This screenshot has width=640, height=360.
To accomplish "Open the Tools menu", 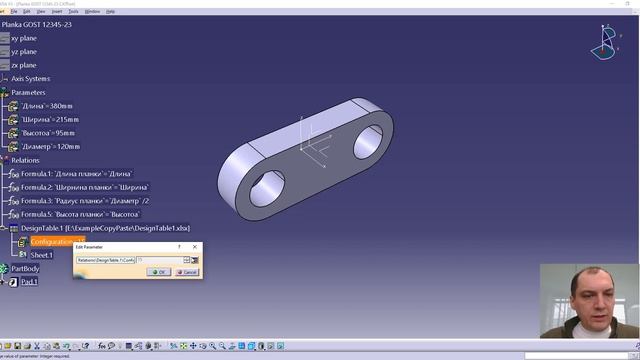I will (x=73, y=11).
